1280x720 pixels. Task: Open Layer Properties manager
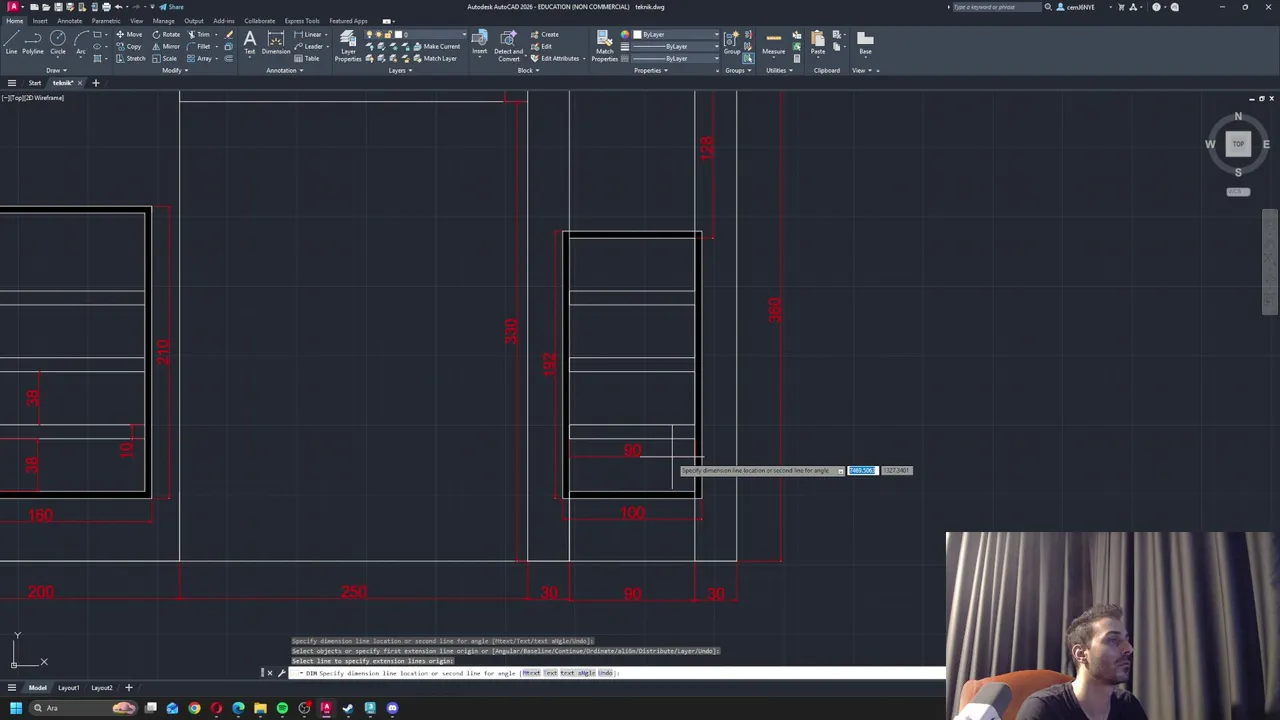click(x=348, y=46)
